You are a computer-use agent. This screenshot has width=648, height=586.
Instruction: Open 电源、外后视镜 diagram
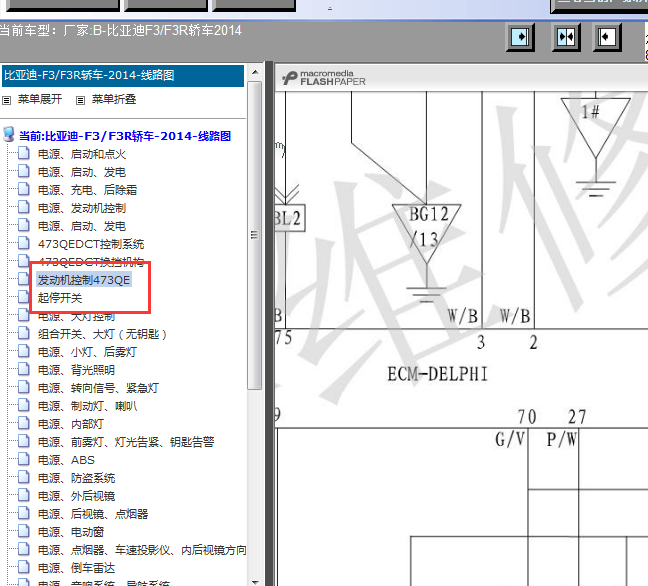[x=76, y=496]
